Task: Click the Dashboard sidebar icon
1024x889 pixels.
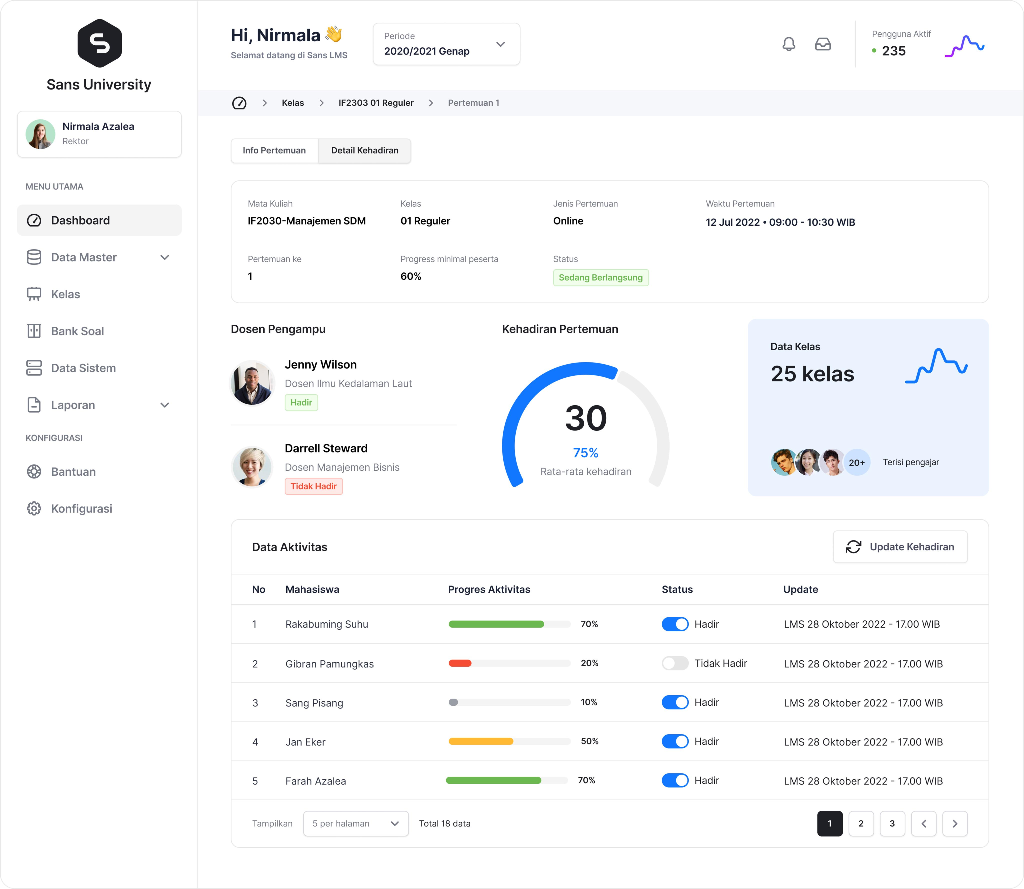Action: click(x=34, y=221)
